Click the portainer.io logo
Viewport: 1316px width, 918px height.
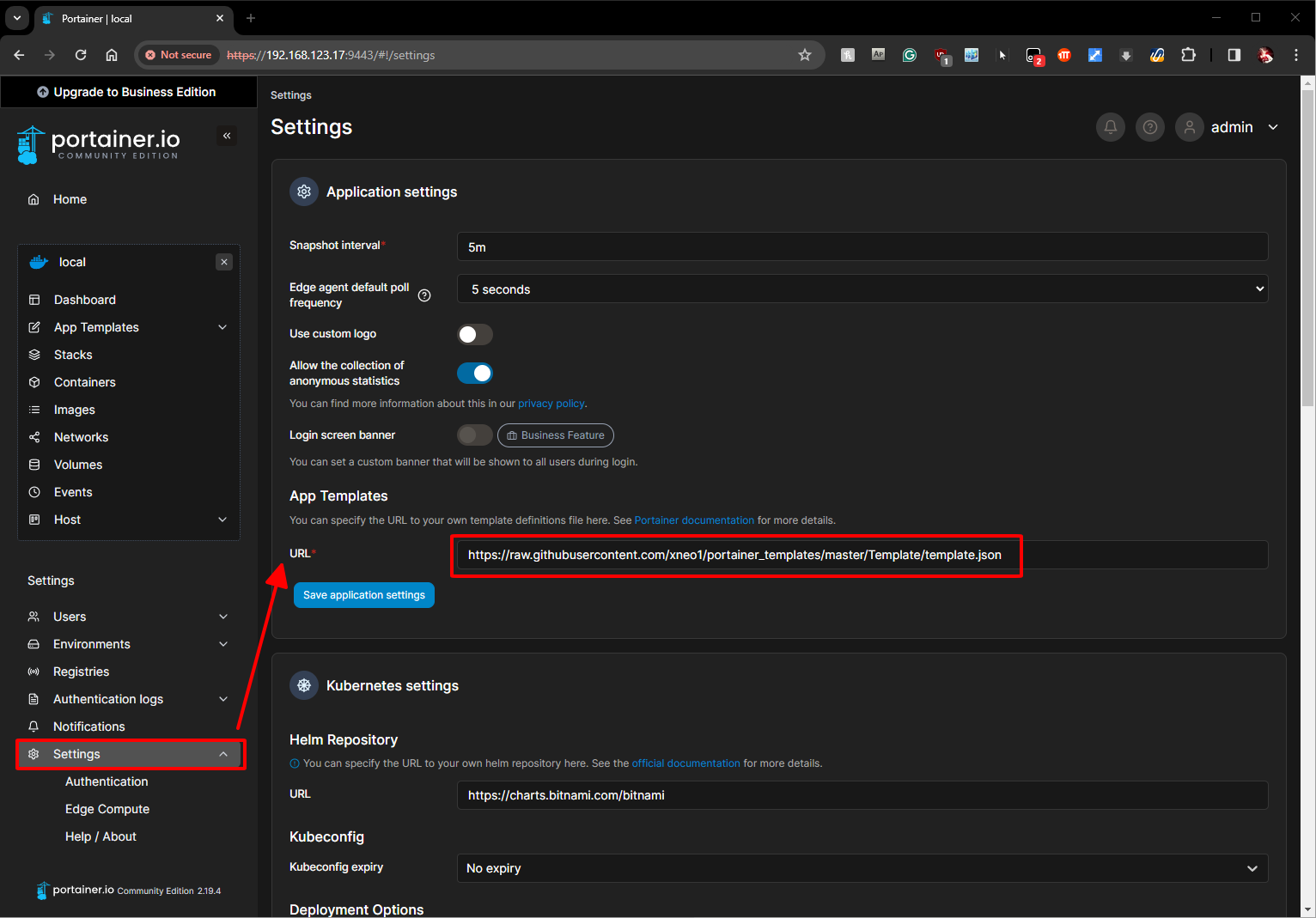point(98,144)
